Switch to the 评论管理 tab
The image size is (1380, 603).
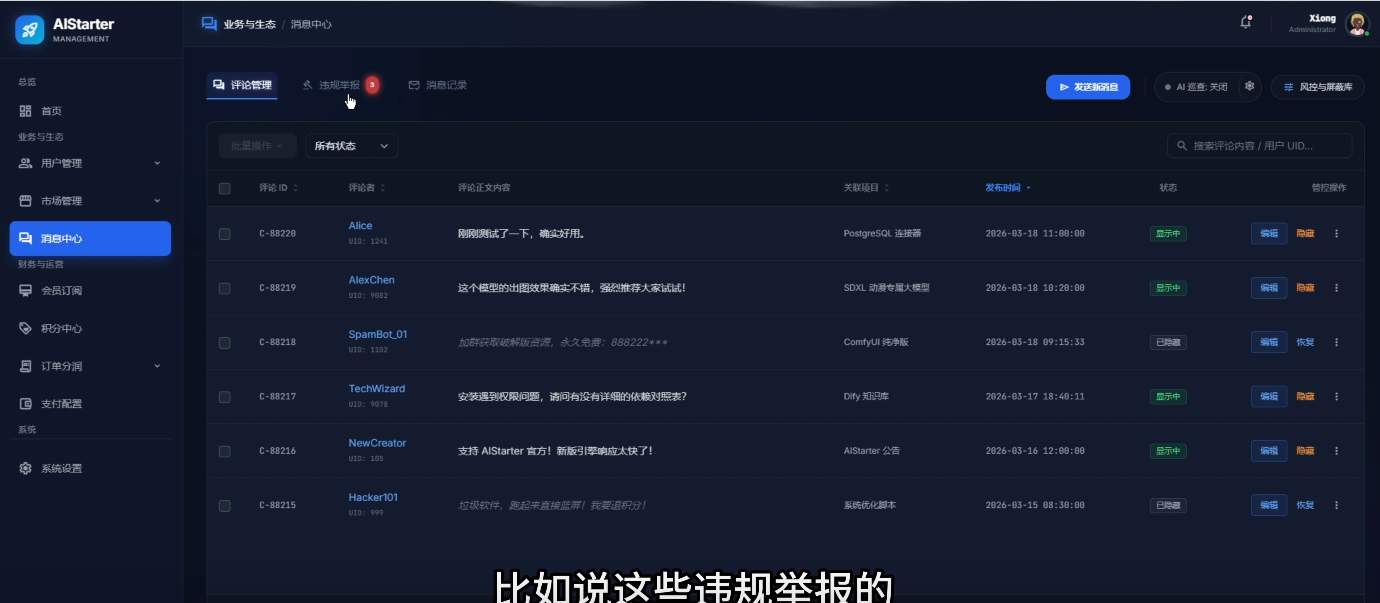click(x=242, y=85)
